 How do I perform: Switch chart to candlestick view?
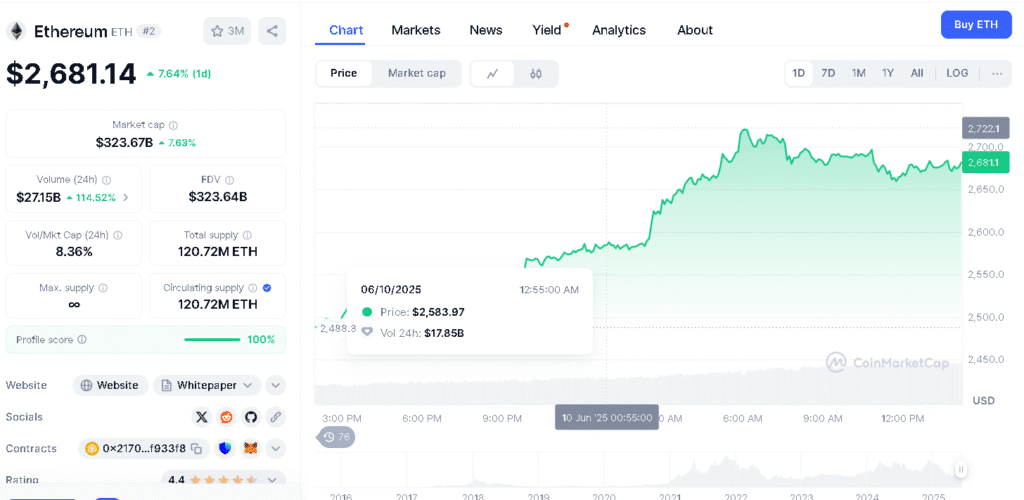(x=536, y=73)
